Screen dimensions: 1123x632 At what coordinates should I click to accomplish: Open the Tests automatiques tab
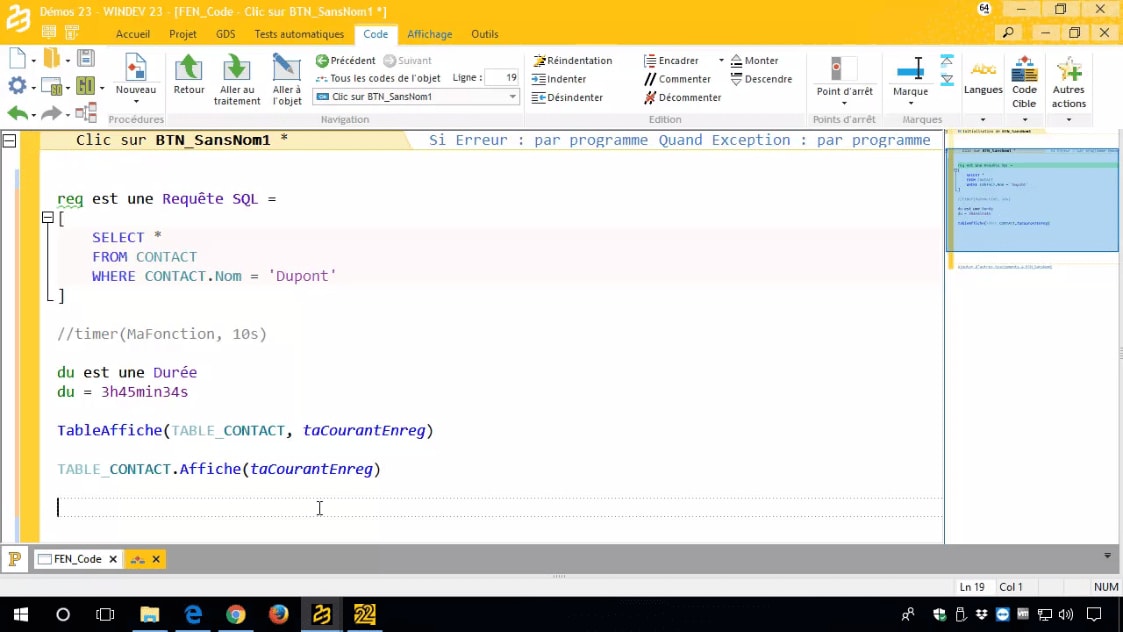pos(299,34)
